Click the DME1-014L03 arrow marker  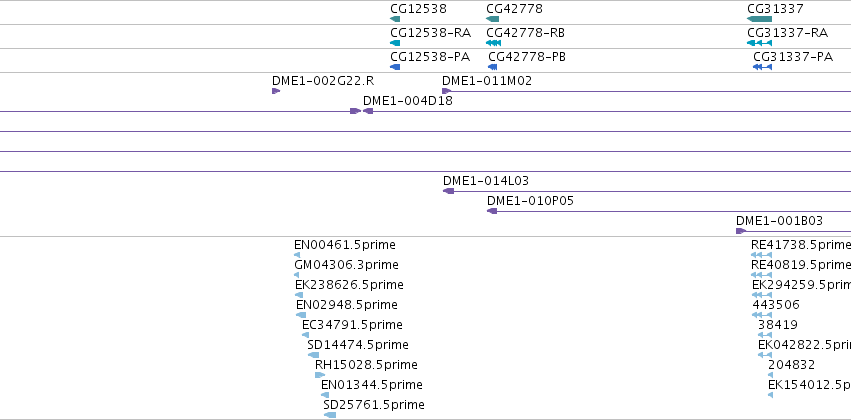point(448,190)
